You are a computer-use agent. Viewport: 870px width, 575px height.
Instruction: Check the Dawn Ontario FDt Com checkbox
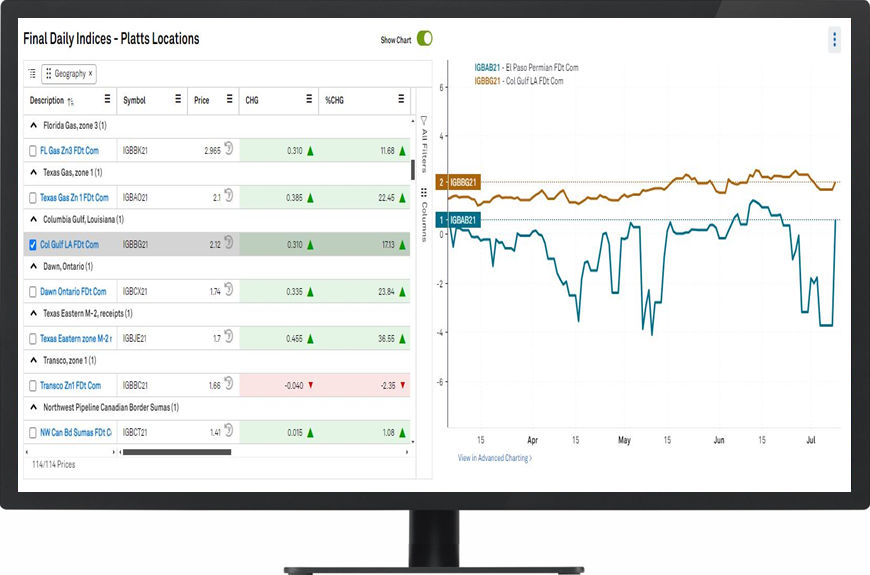coord(33,291)
